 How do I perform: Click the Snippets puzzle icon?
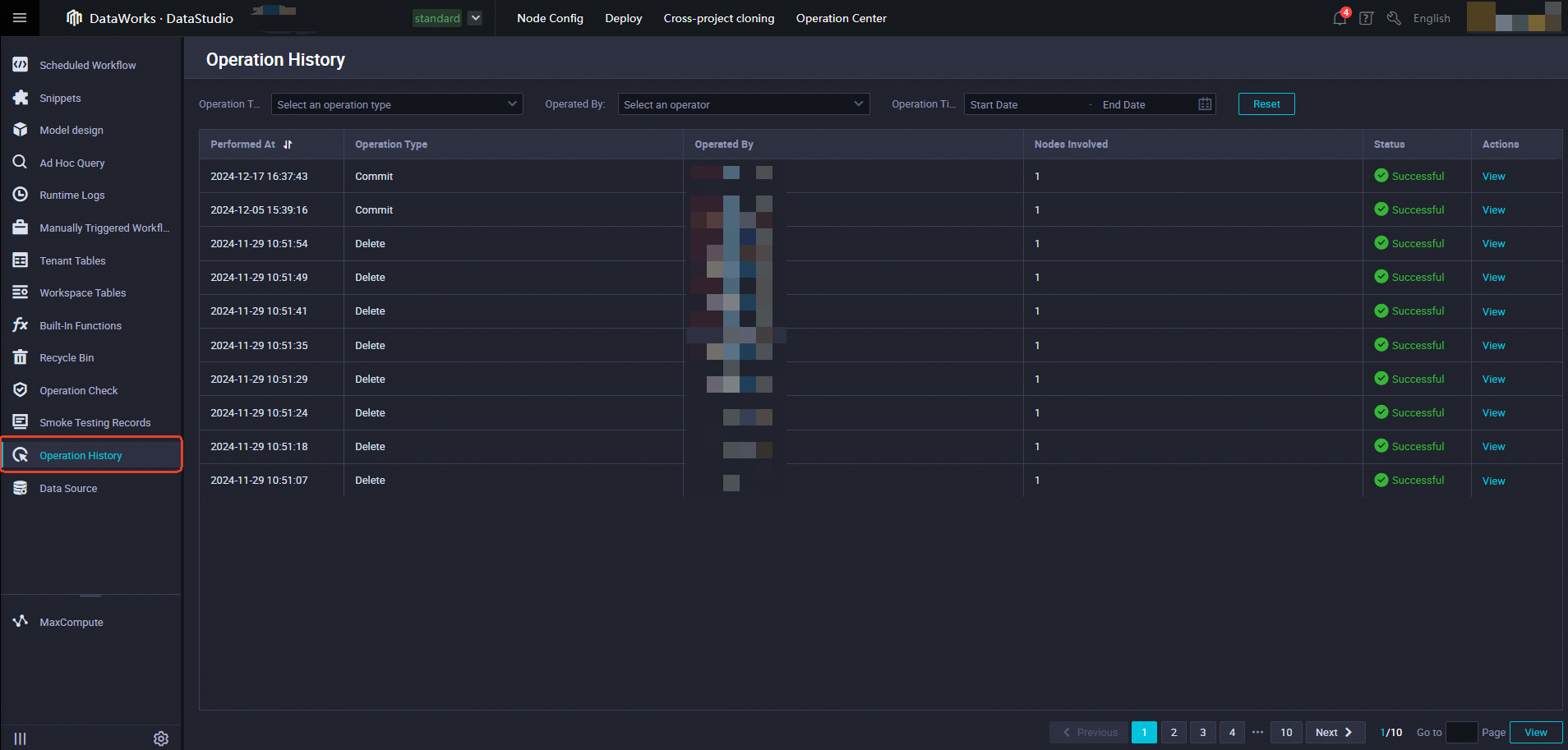tap(21, 98)
